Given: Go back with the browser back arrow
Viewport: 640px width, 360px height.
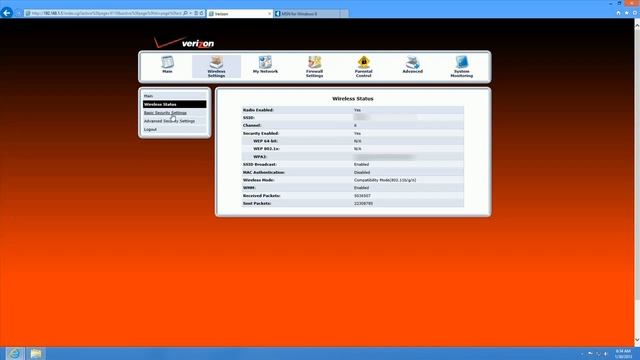Looking at the screenshot, I should point(7,13).
